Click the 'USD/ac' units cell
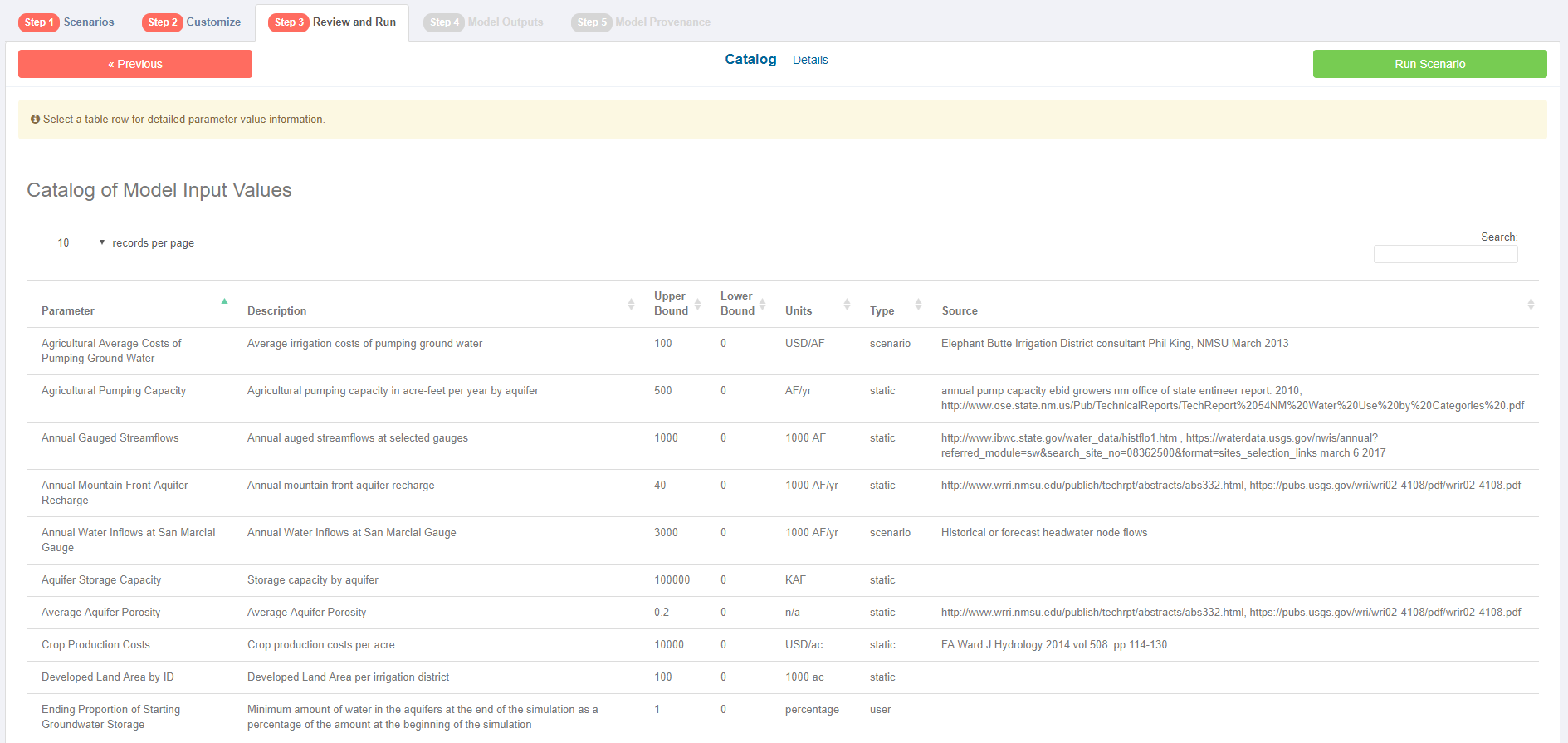Image resolution: width=1568 pixels, height=743 pixels. (804, 645)
